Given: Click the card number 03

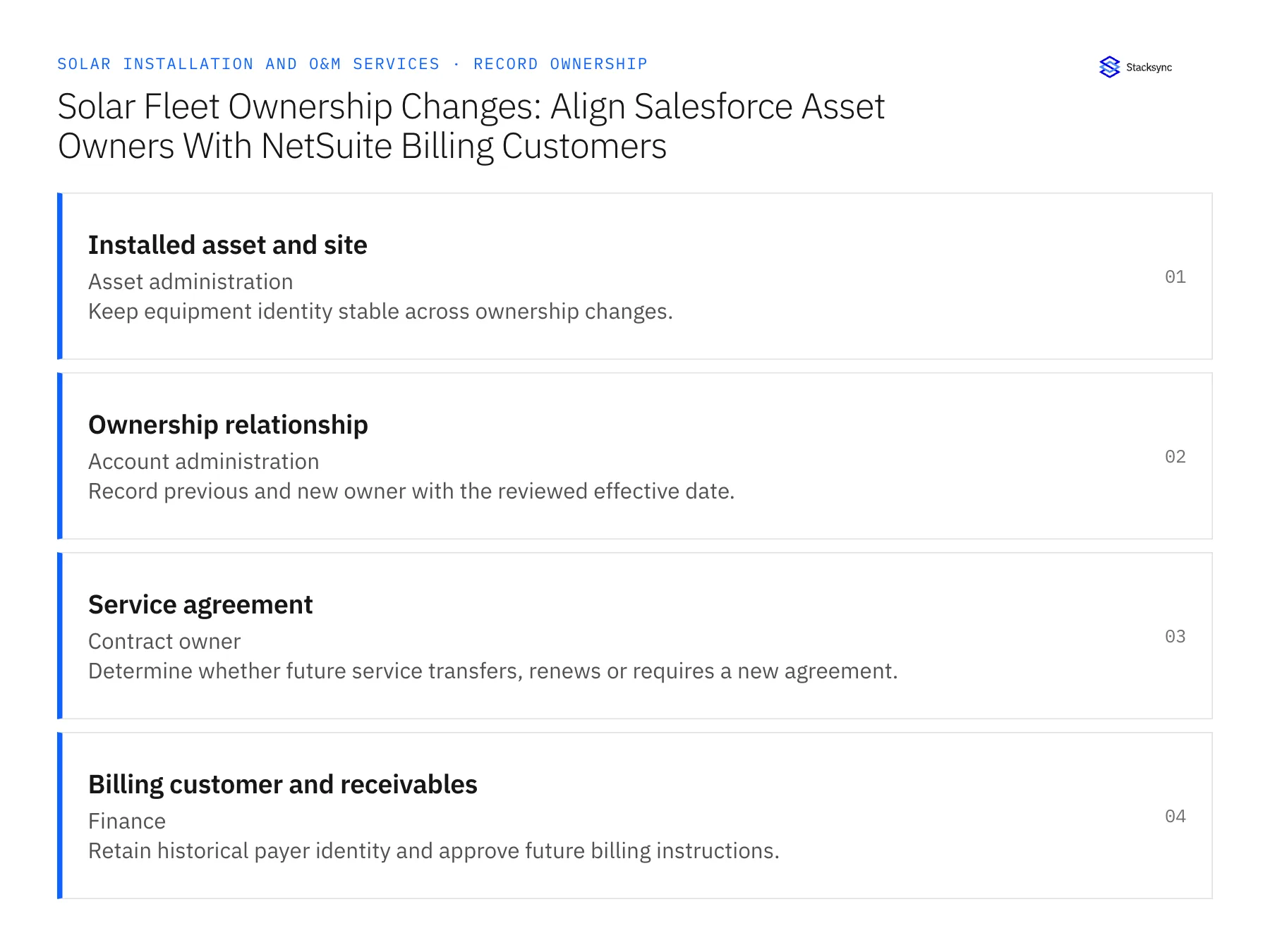Looking at the screenshot, I should coord(1175,636).
